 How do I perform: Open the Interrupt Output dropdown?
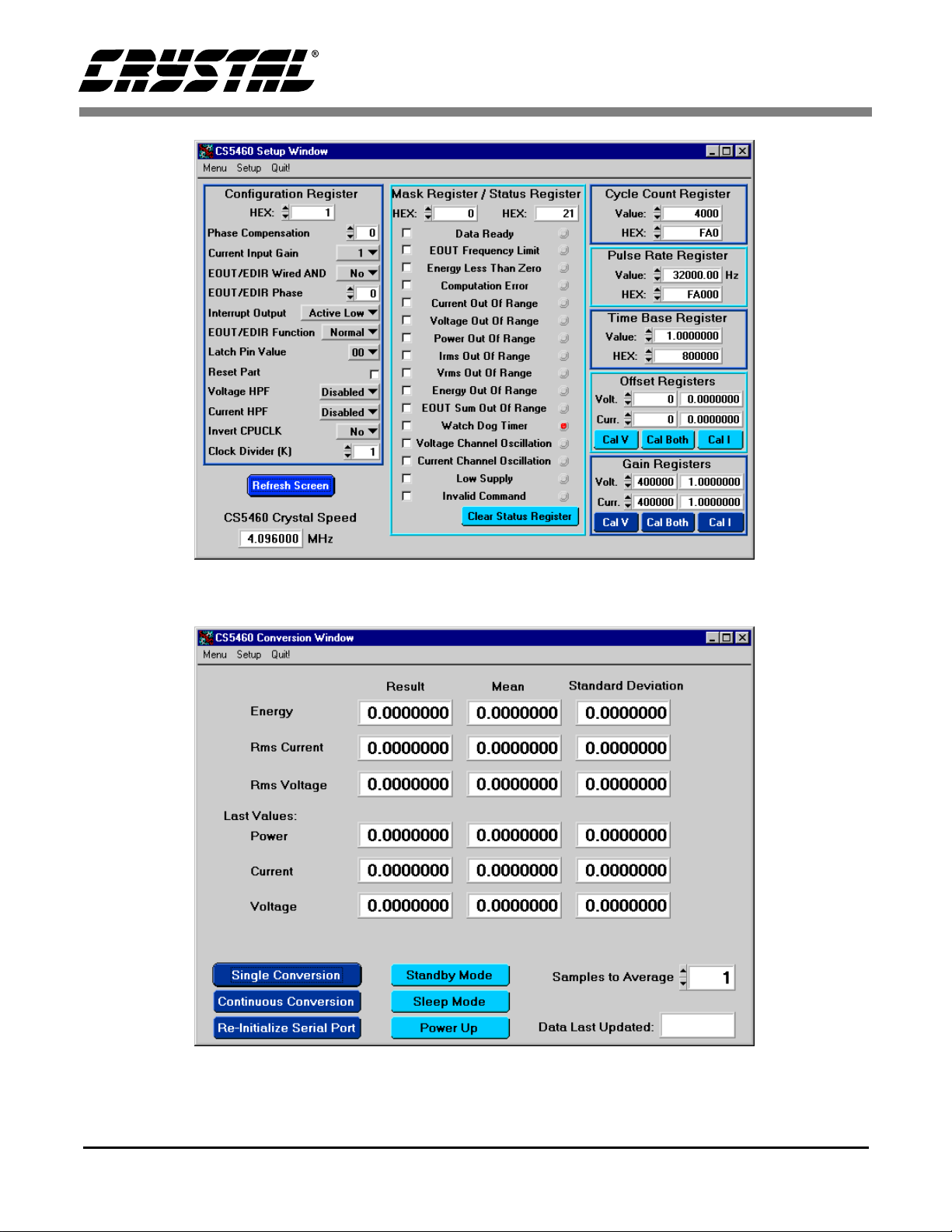tap(340, 312)
